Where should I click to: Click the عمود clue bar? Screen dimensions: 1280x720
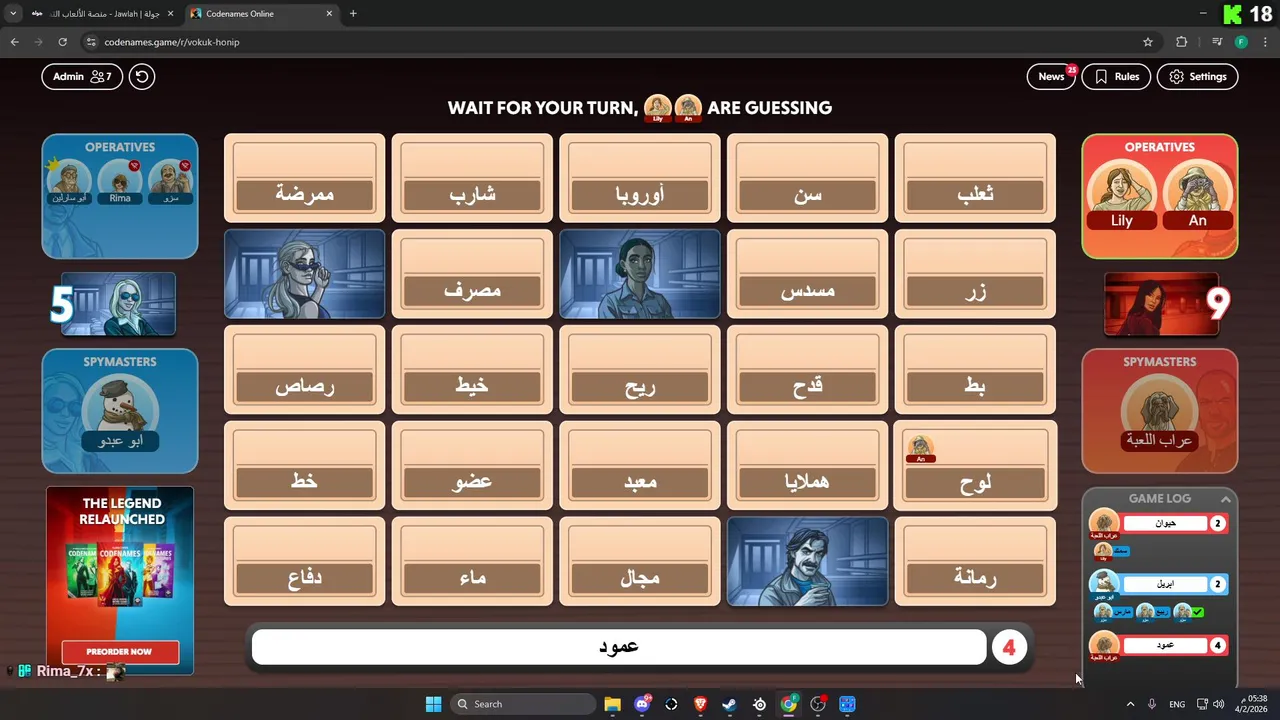click(619, 647)
